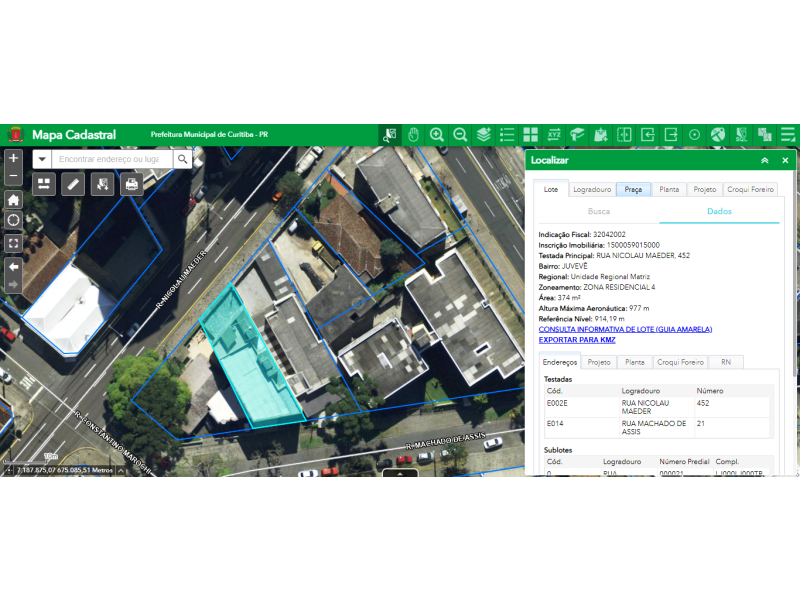Open the print map tool
The image size is (800, 600).
tap(132, 184)
